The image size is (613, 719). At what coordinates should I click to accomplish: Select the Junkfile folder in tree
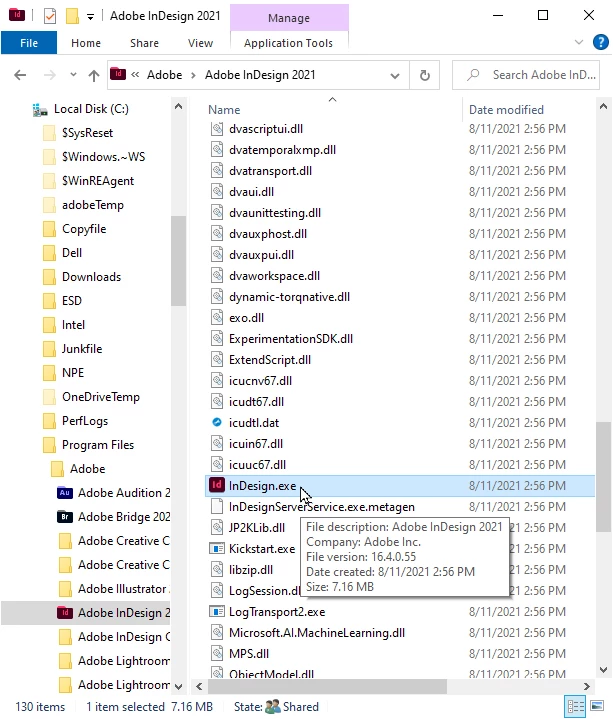[x=82, y=348]
